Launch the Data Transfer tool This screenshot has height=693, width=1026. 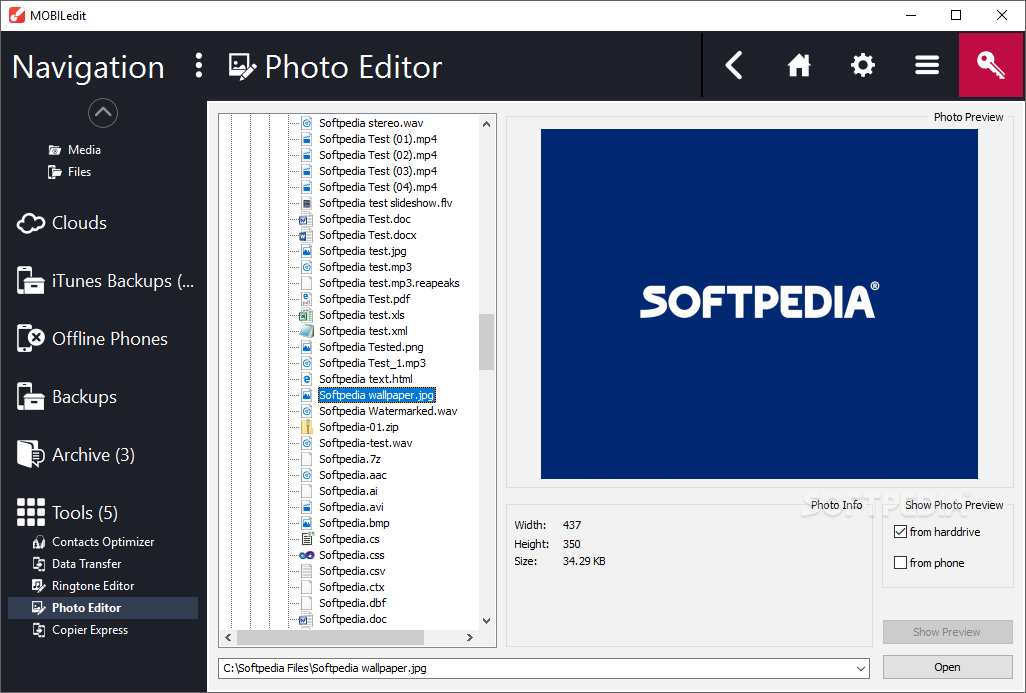click(87, 564)
